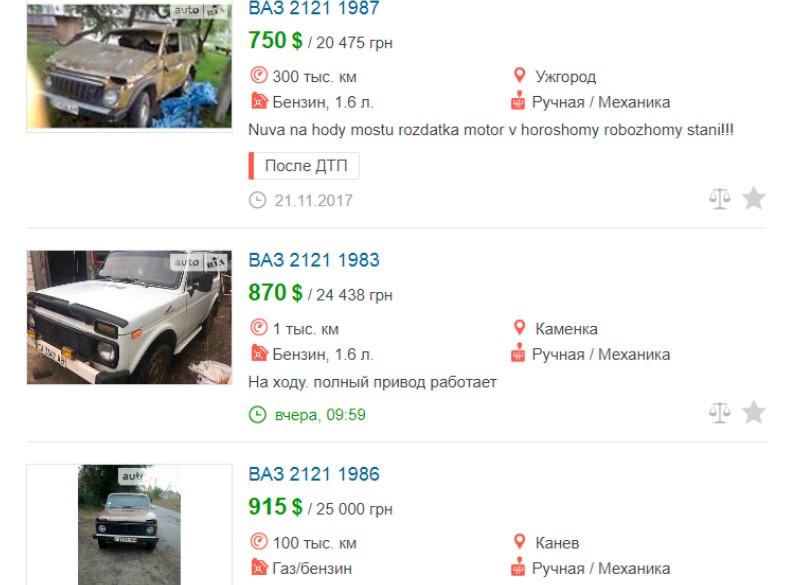The width and height of the screenshot is (787, 585).
Task: Click the fuel icon beside Газ/бензин
Action: click(x=258, y=568)
